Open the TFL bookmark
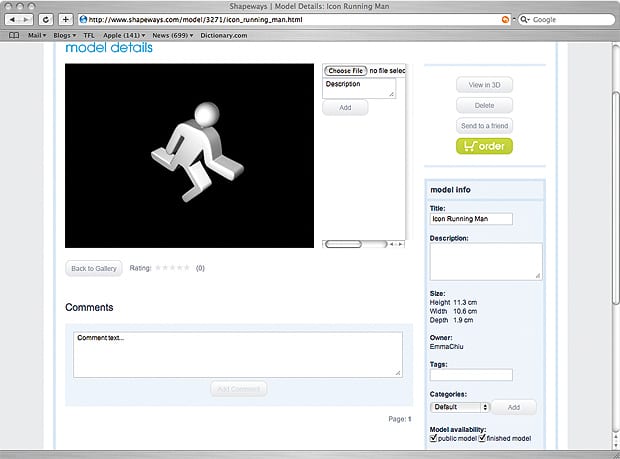 click(x=89, y=35)
